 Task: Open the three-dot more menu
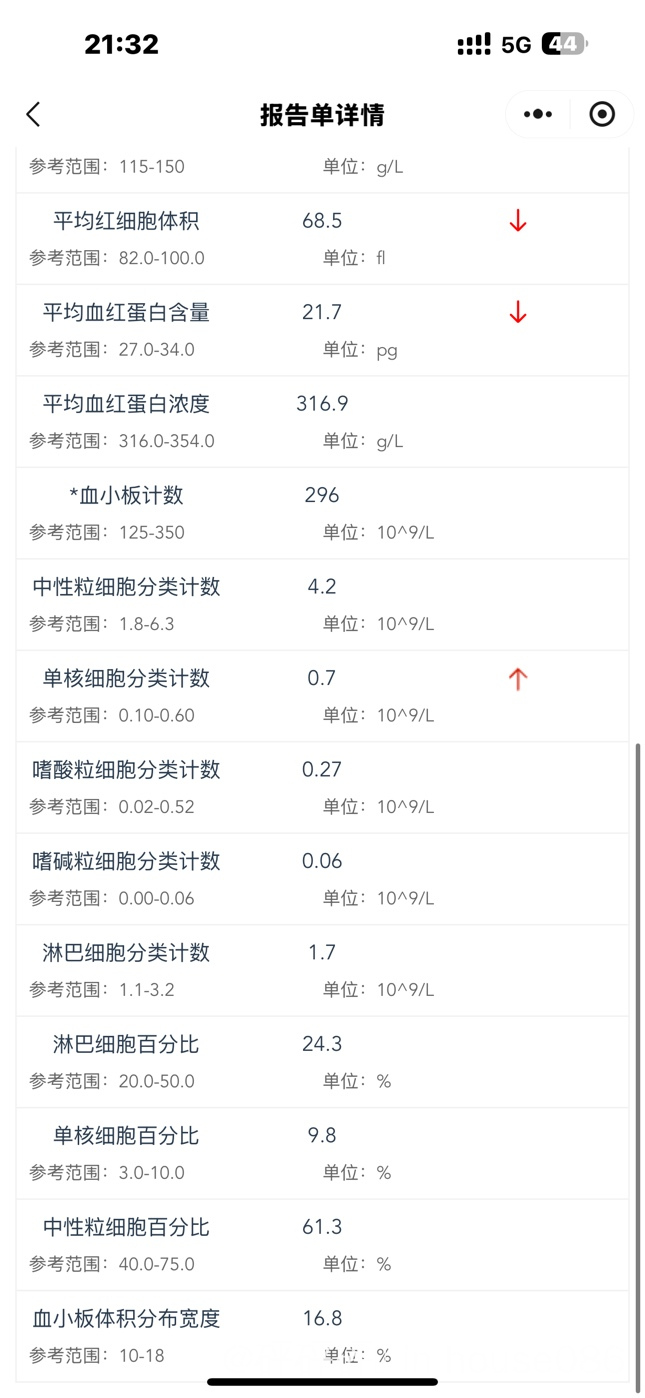(x=538, y=115)
